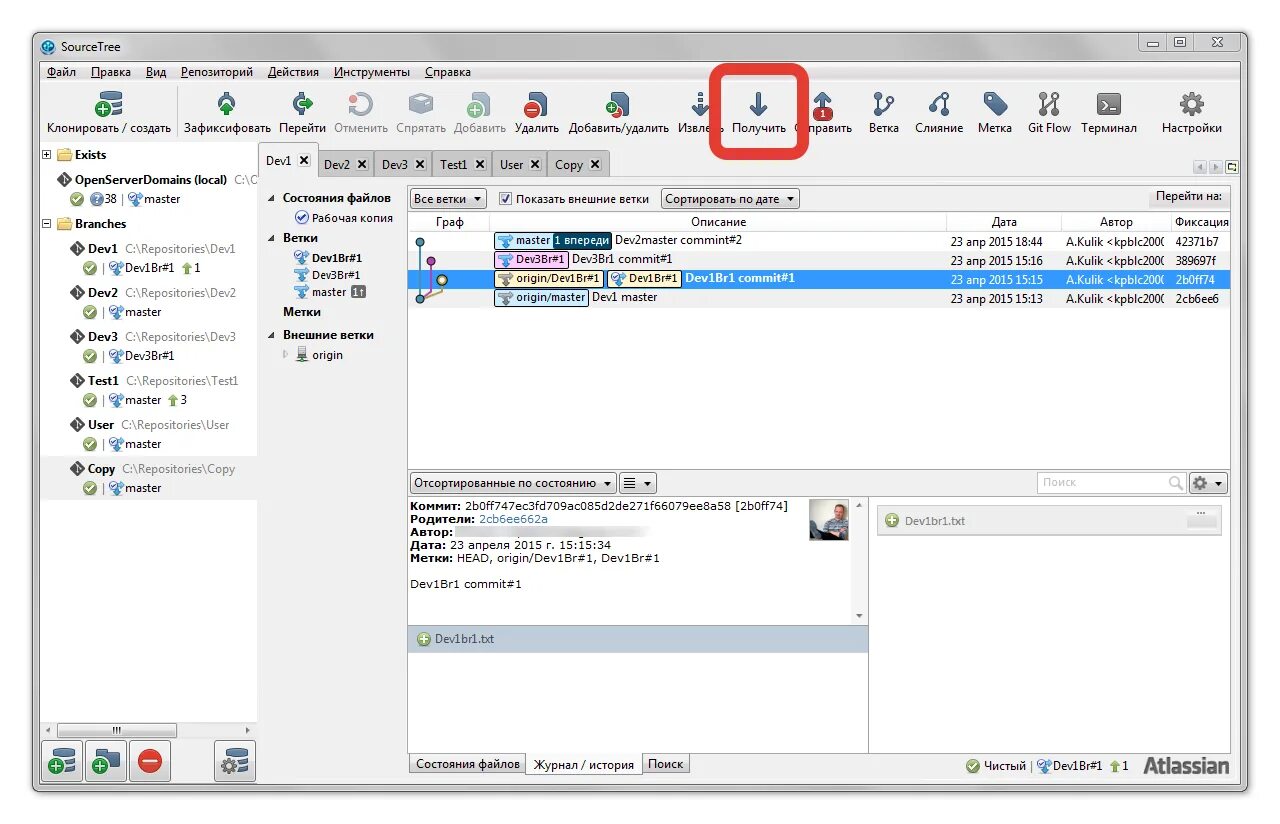Click the Push (Отправить) toolbar icon

coord(823,104)
